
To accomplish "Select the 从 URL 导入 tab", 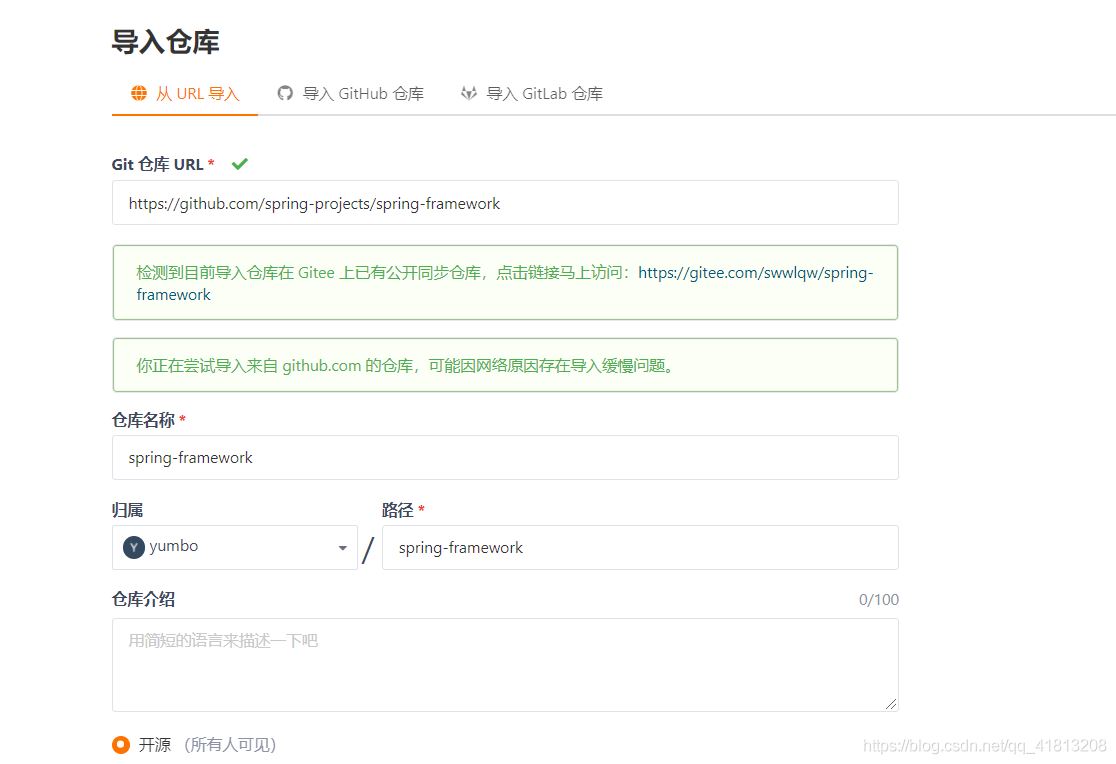I will 184,92.
